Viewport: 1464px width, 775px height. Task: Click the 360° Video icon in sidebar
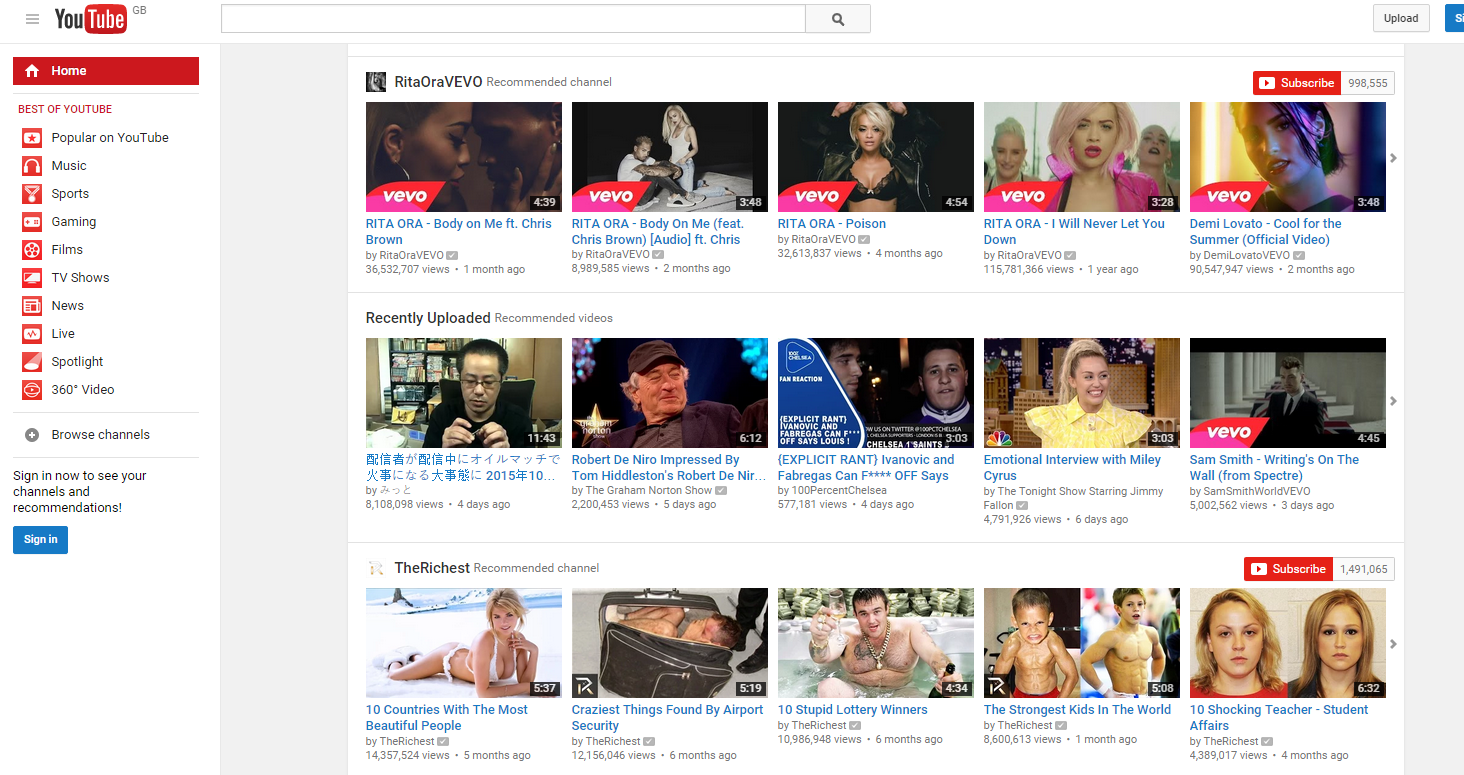coord(32,390)
